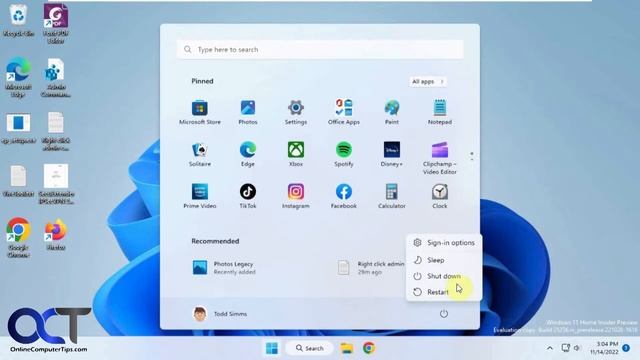The image size is (640, 360).
Task: Choose Sleep from the power menu
Action: pyautogui.click(x=444, y=260)
